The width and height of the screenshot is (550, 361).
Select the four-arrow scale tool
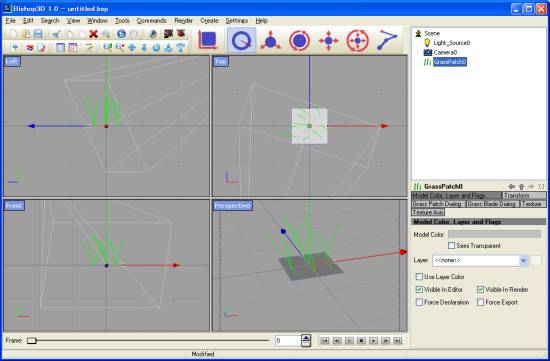[328, 40]
